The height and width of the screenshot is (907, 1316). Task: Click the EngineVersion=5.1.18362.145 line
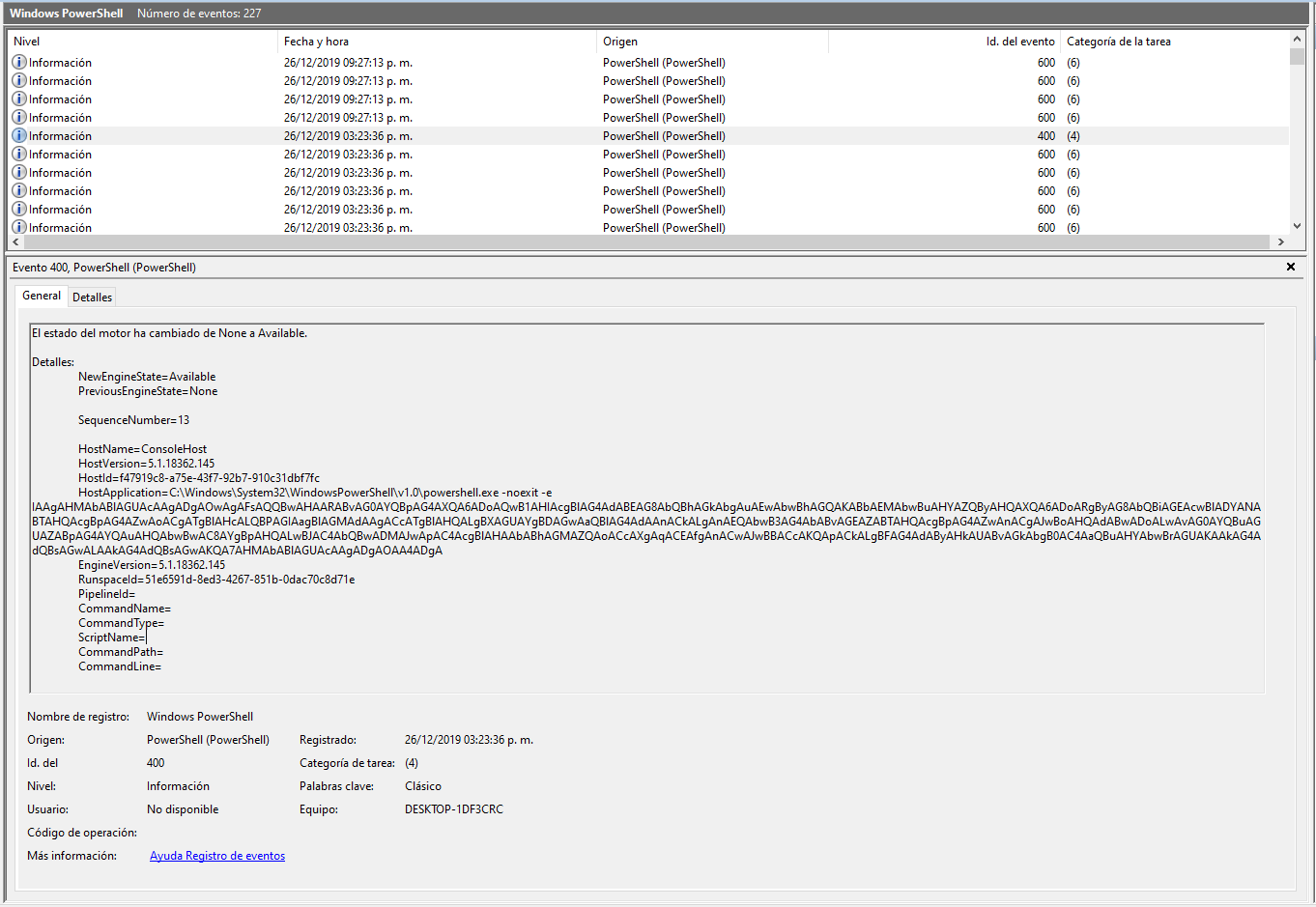pos(152,565)
